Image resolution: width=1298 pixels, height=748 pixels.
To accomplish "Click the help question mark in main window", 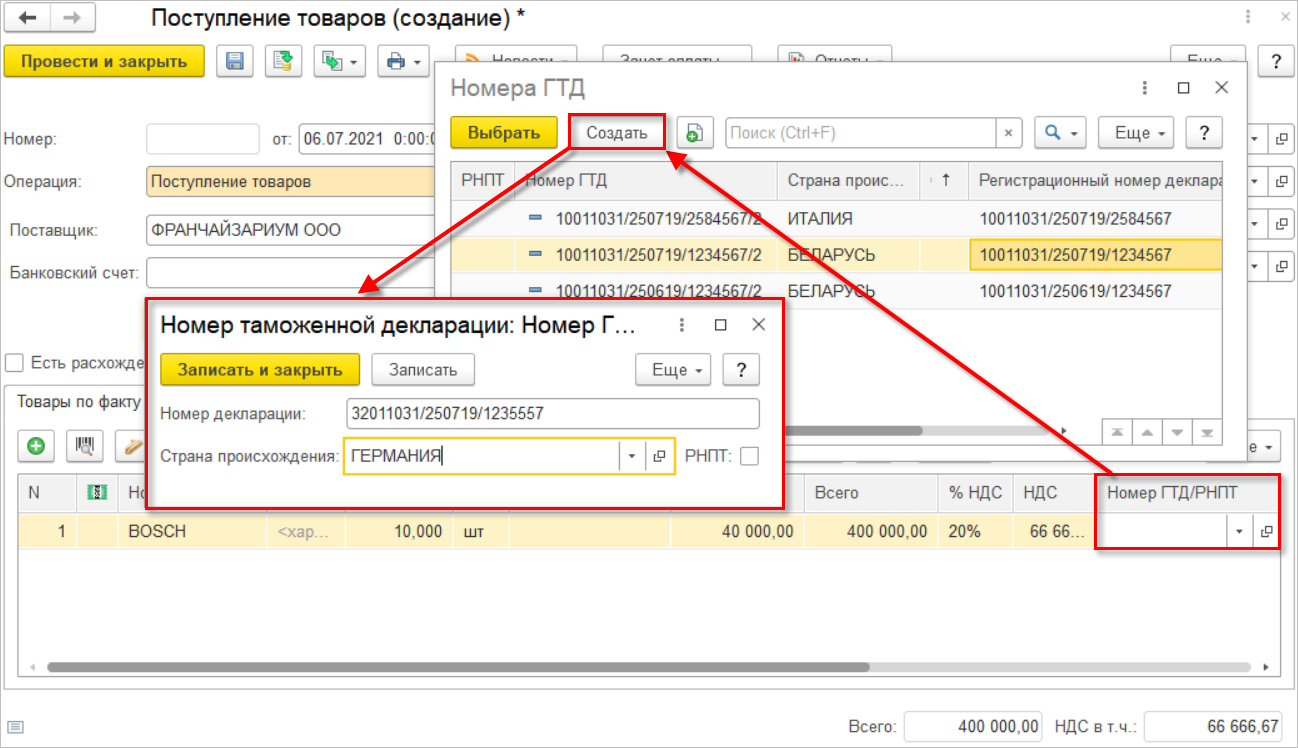I will pos(1276,61).
